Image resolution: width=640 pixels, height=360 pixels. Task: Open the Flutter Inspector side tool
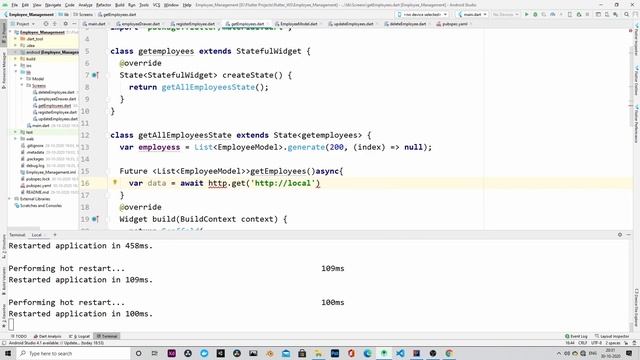(x=636, y=40)
